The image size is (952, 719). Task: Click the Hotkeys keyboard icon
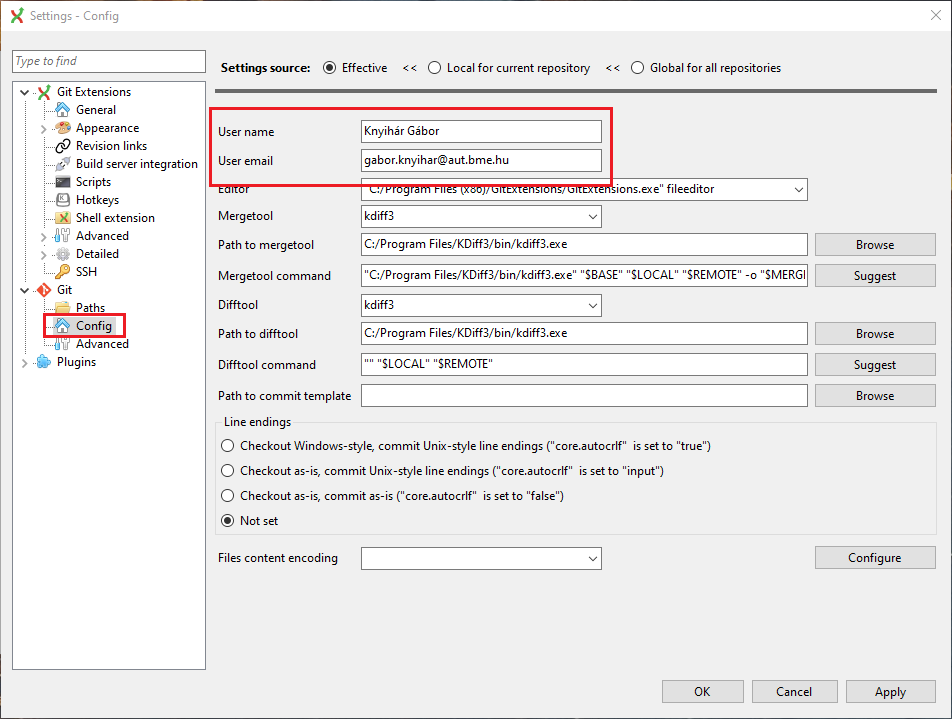click(x=63, y=200)
